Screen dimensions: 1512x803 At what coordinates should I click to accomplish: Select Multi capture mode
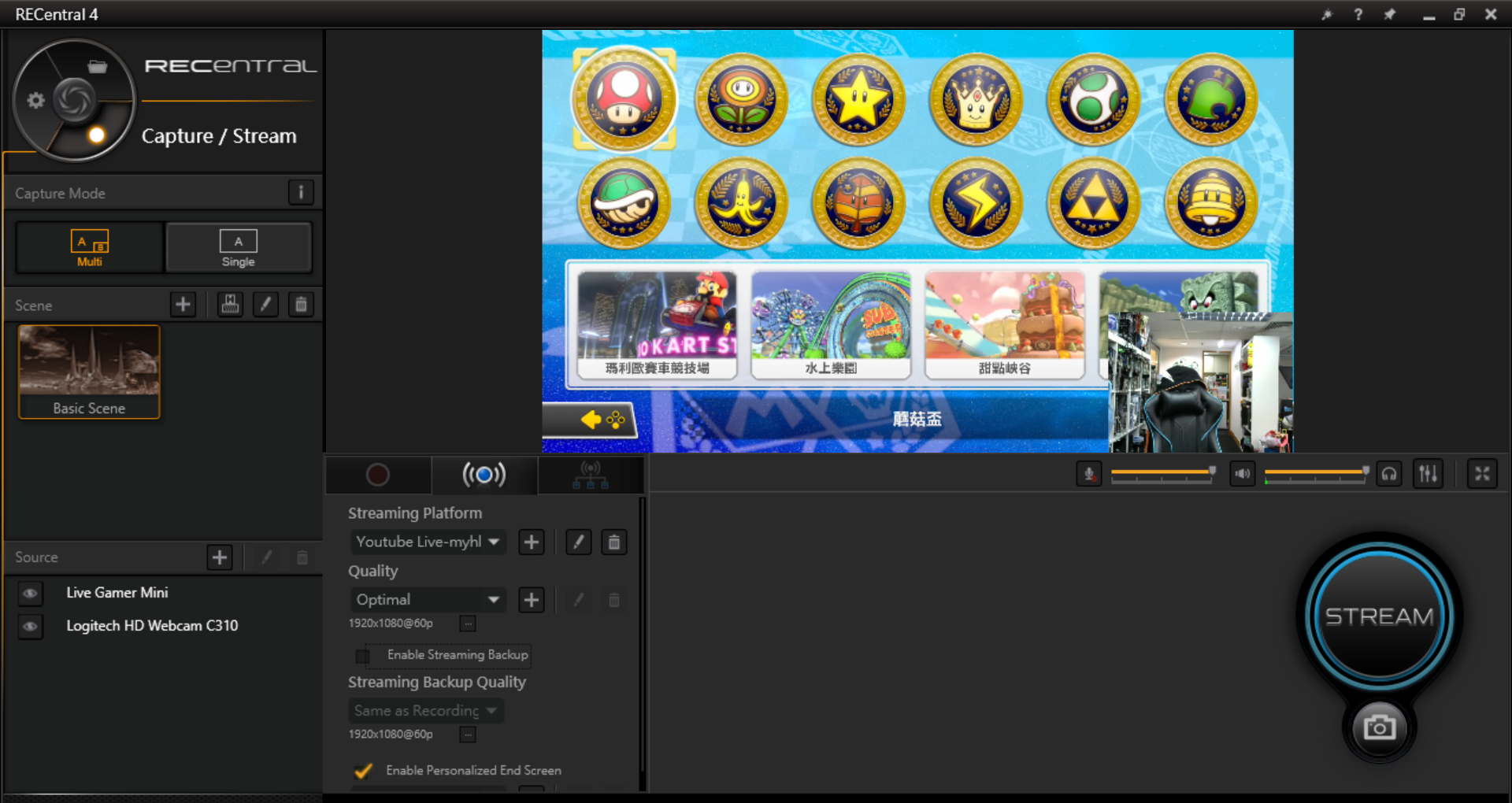pos(89,247)
